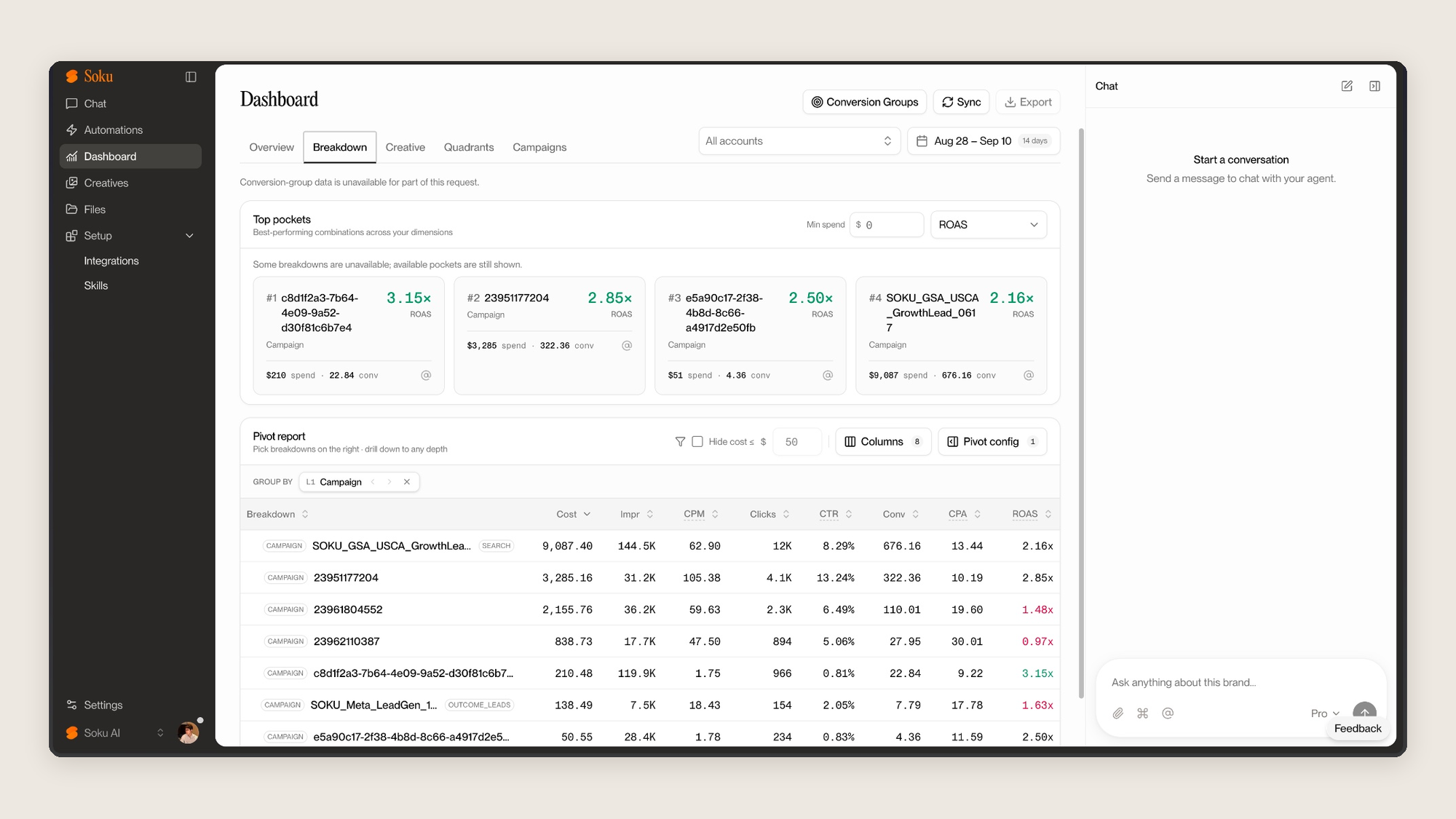This screenshot has width=1456, height=819.
Task: Open the Columns selector
Action: [x=883, y=442]
